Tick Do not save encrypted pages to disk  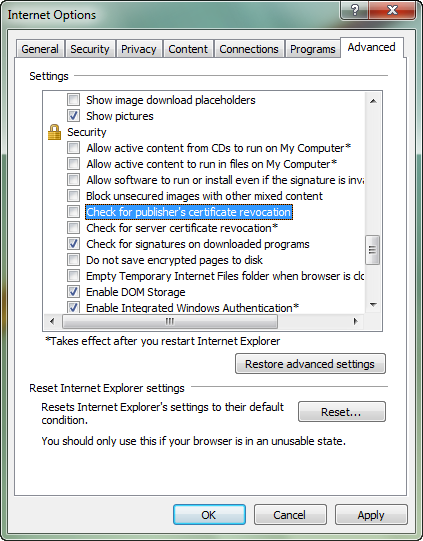[73, 259]
